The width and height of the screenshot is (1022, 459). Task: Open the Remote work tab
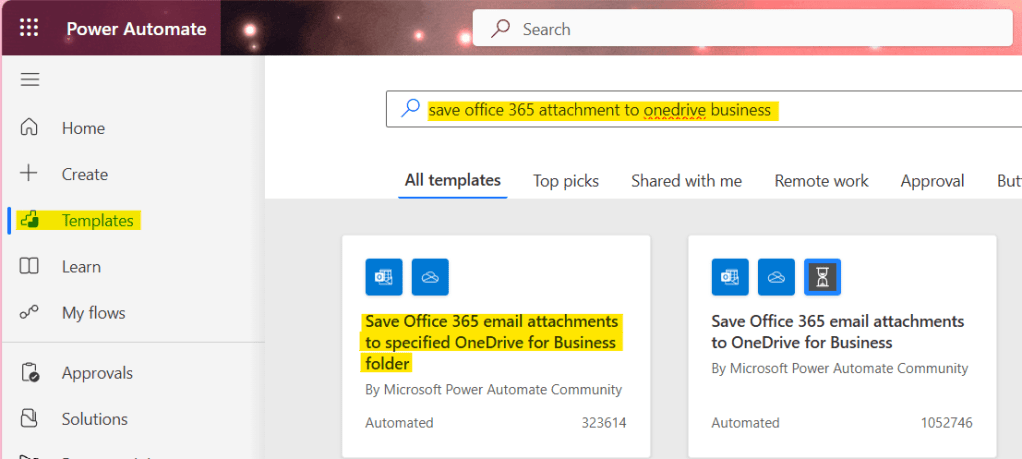tap(821, 181)
